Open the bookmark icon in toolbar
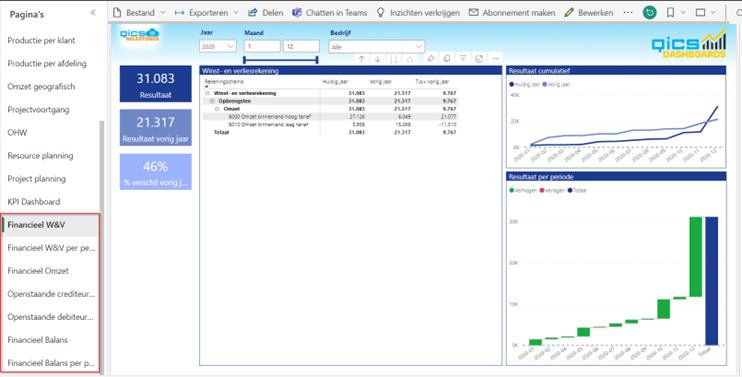The width and height of the screenshot is (742, 377). pos(671,13)
